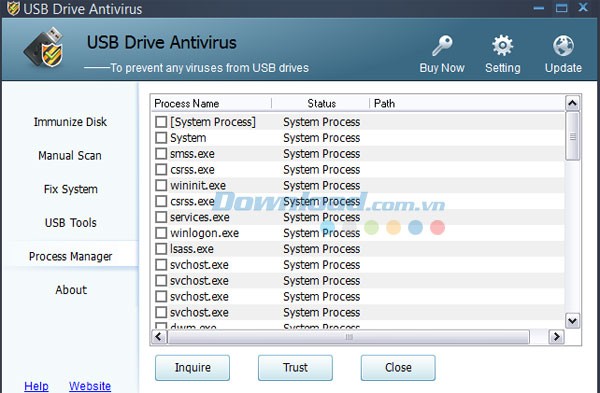600x393 pixels.
Task: Click the title bar shield icon
Action: 13,8
